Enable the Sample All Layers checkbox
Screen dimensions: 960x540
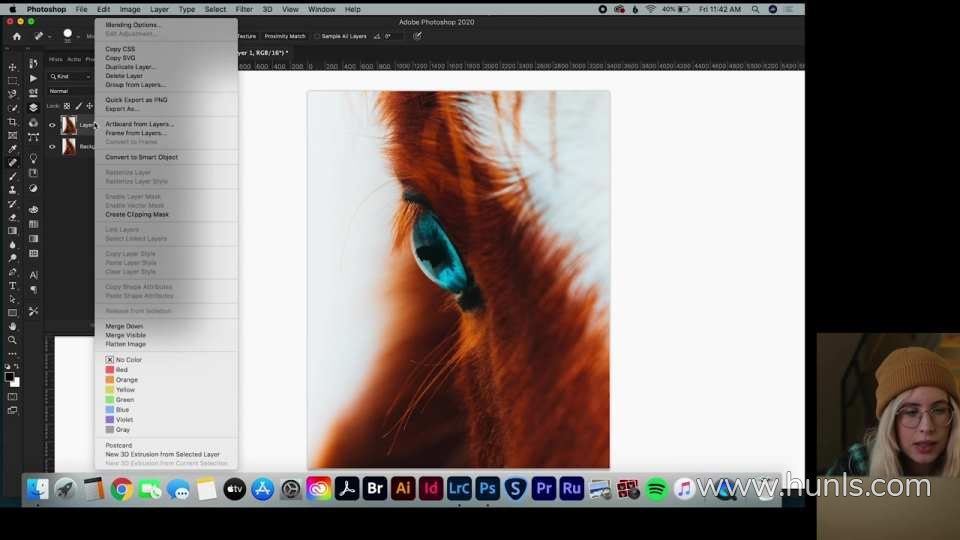(x=317, y=36)
